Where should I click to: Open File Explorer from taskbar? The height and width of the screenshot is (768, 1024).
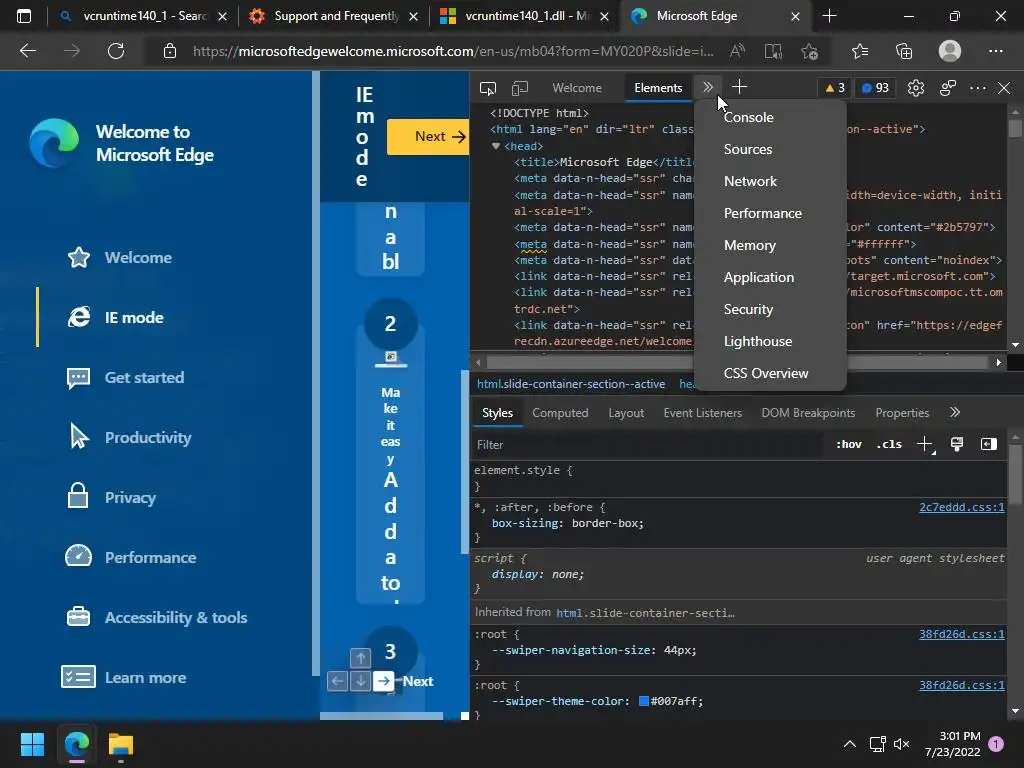click(121, 744)
